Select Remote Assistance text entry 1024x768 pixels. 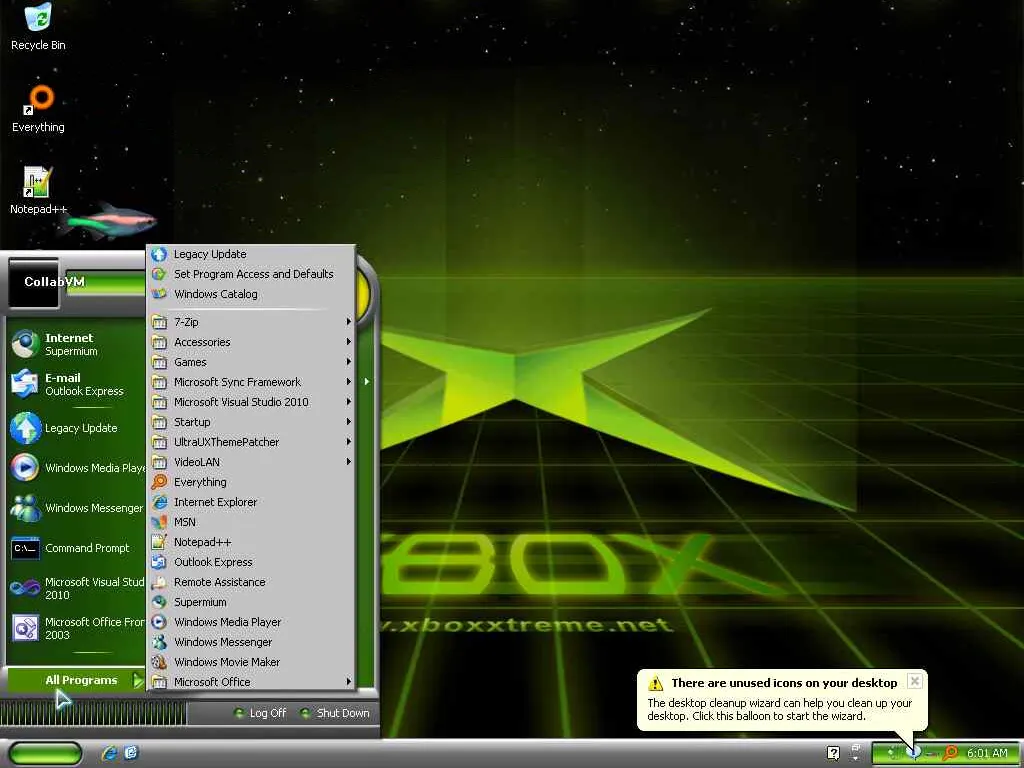pyautogui.click(x=219, y=582)
